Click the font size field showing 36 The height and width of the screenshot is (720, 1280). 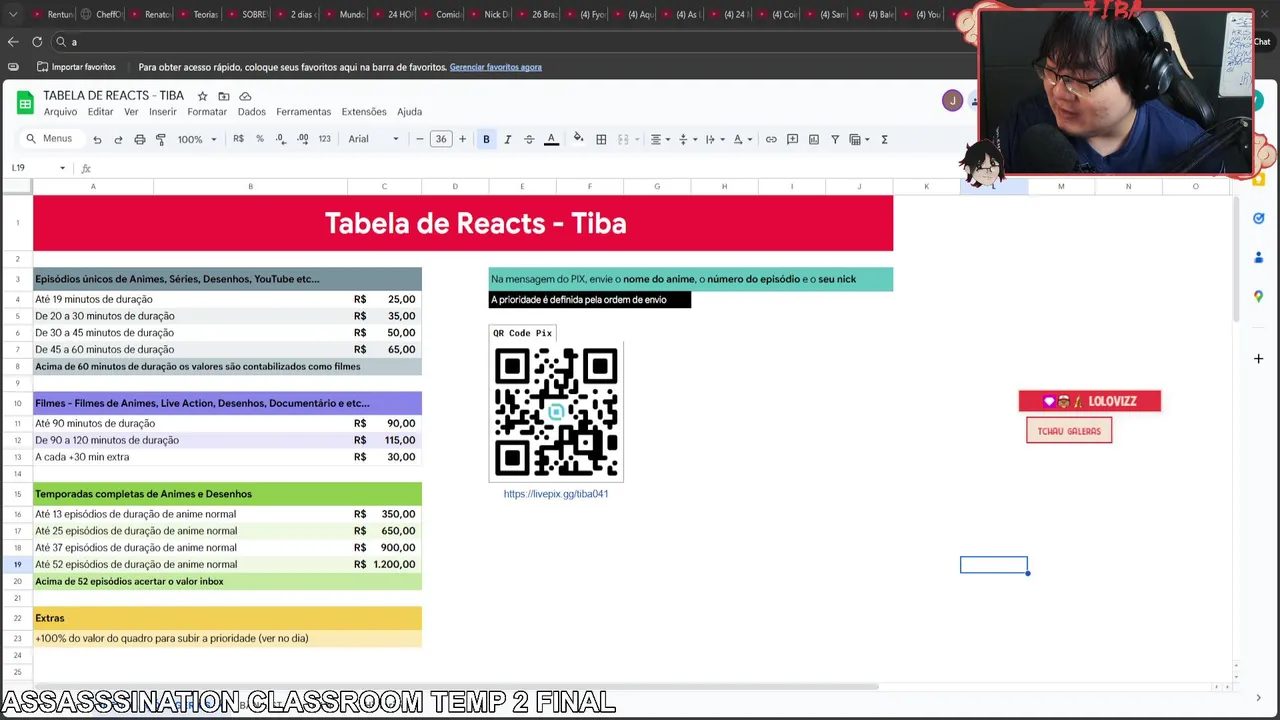441,139
